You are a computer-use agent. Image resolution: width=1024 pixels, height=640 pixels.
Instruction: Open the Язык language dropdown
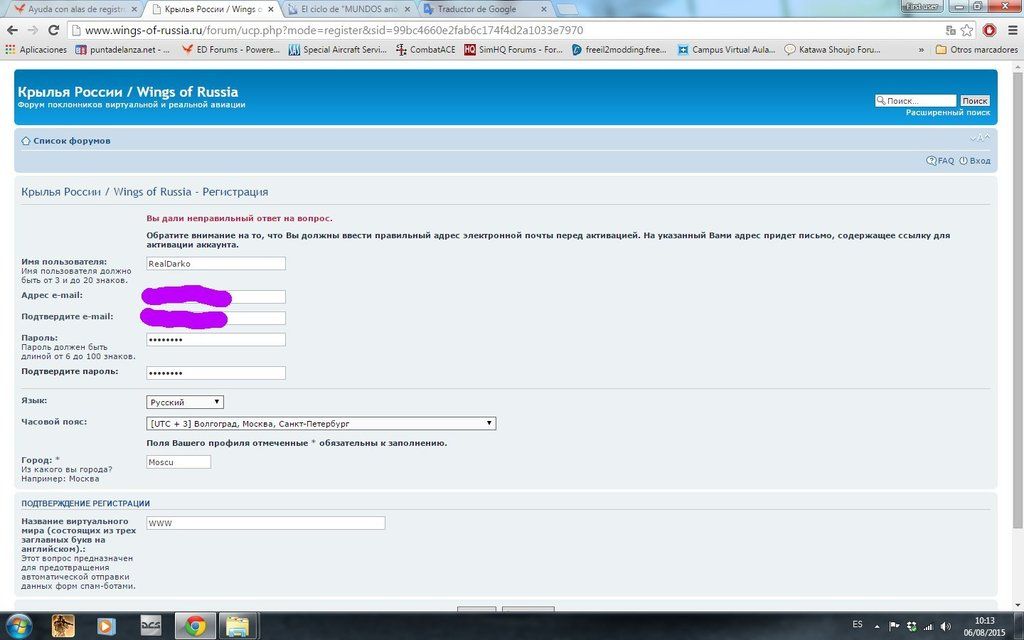coord(185,402)
